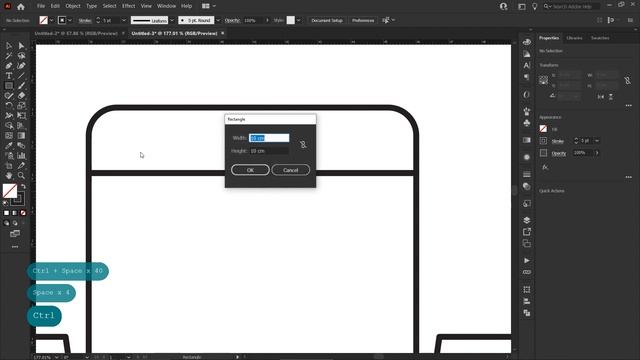Screen dimensions: 640x360
Task: Click the Illustrator Home icon
Action: [21, 7]
